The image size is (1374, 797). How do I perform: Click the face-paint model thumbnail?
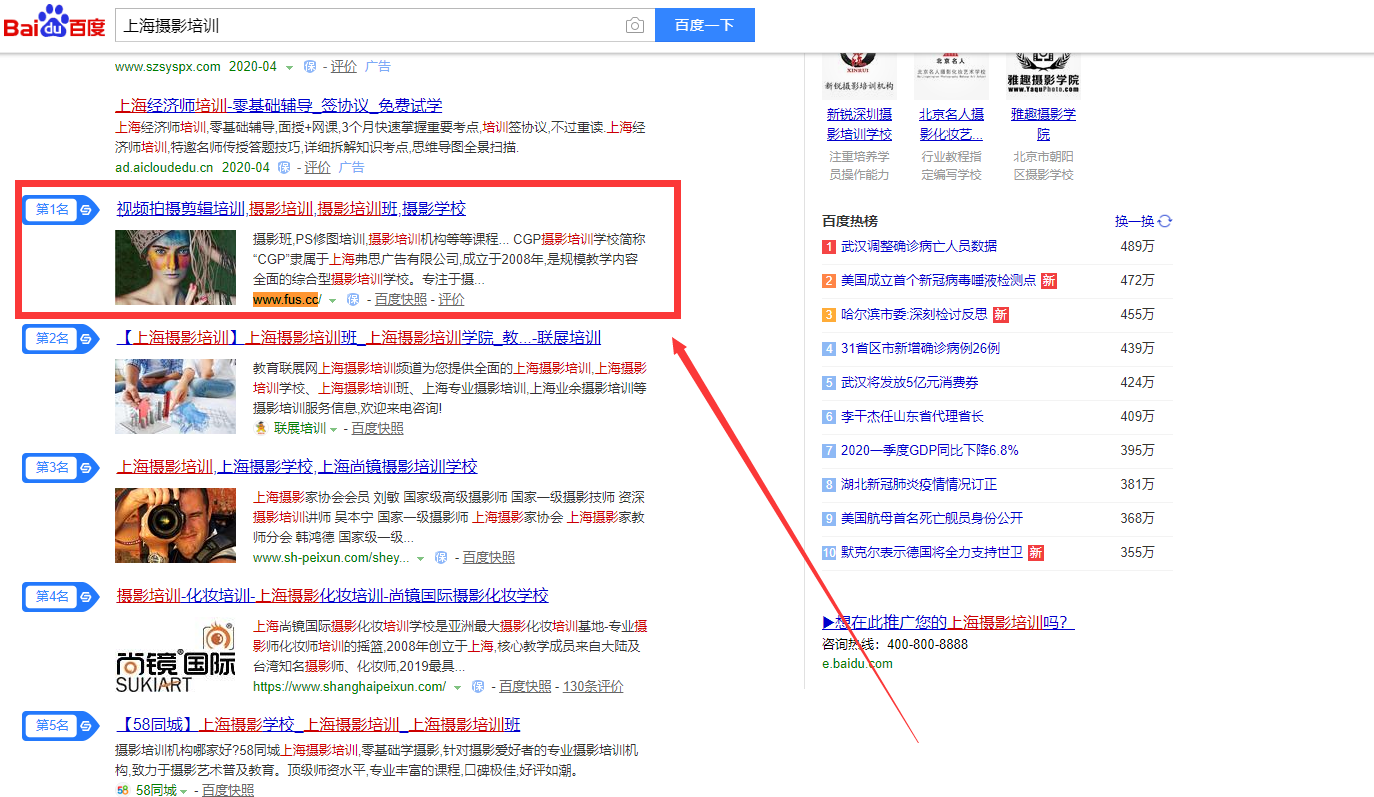pyautogui.click(x=176, y=267)
